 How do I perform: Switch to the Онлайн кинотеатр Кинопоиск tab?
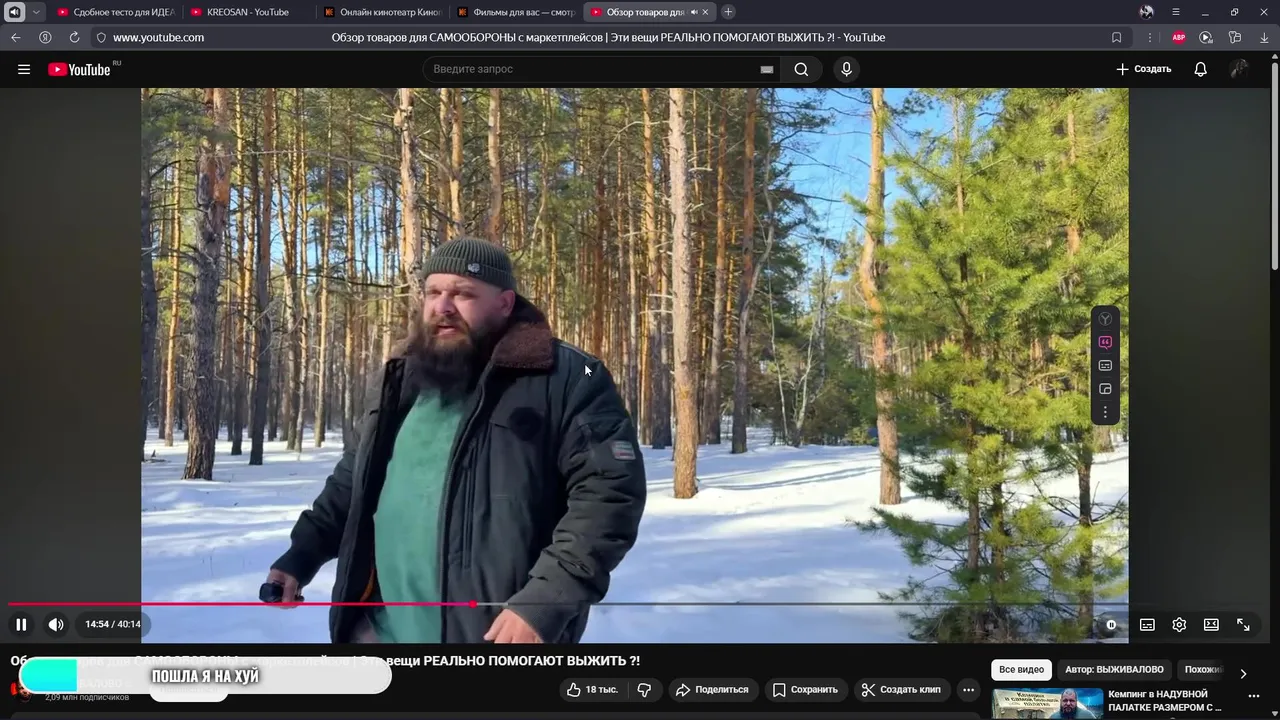[x=383, y=12]
